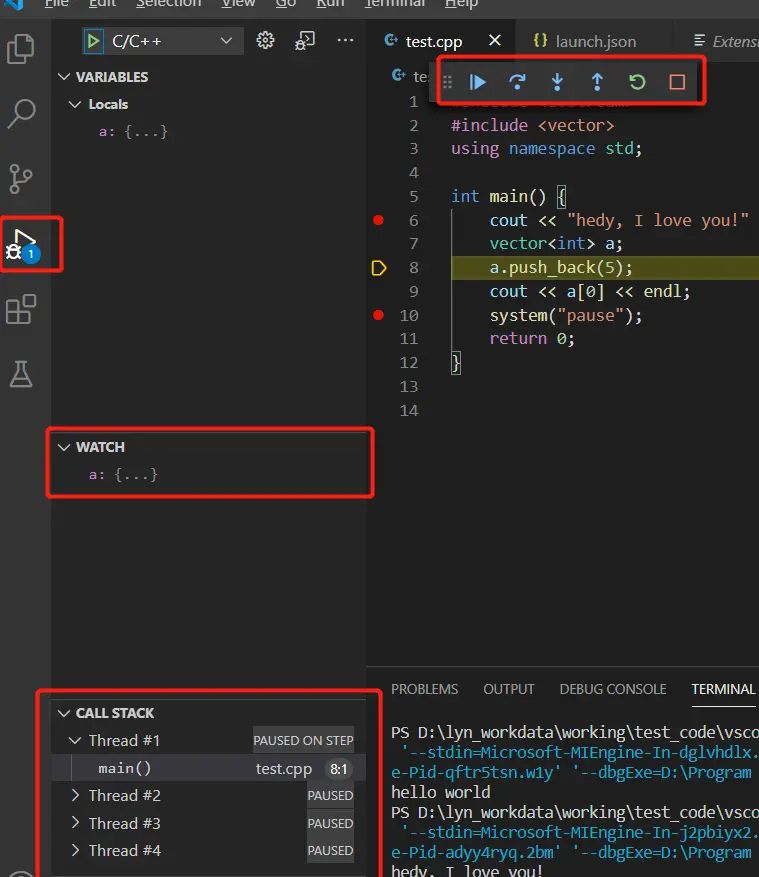The image size is (759, 877).
Task: Stop the debug session
Action: [x=677, y=82]
